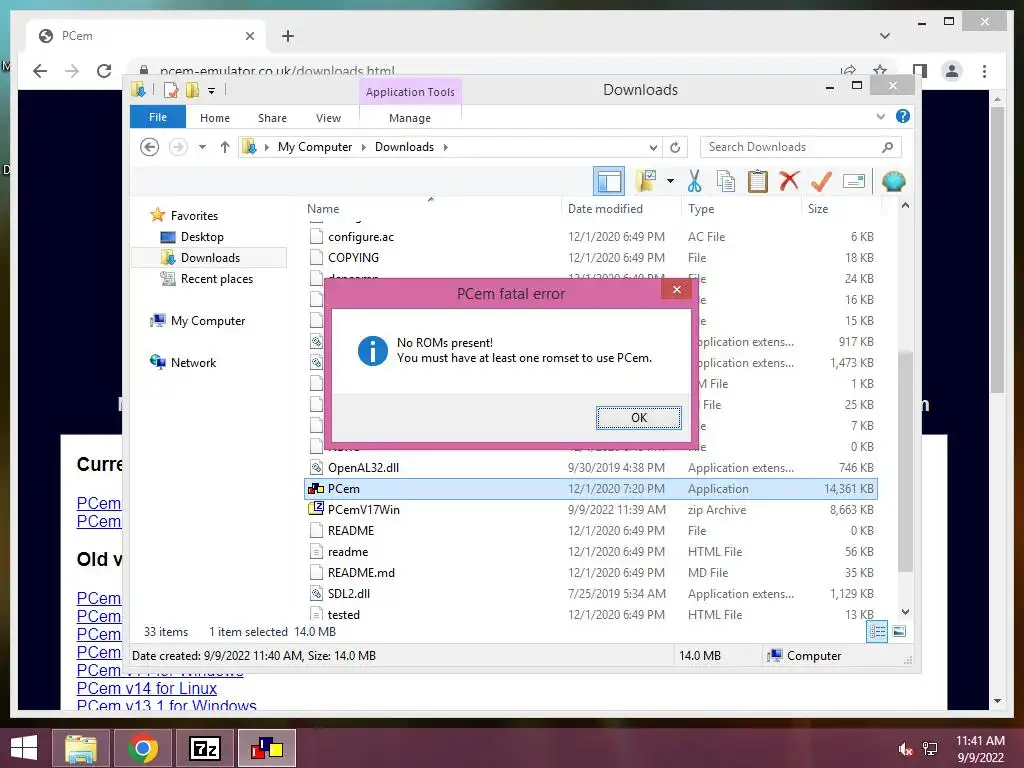Open the Windows Start button
1024x768 pixels.
24,748
